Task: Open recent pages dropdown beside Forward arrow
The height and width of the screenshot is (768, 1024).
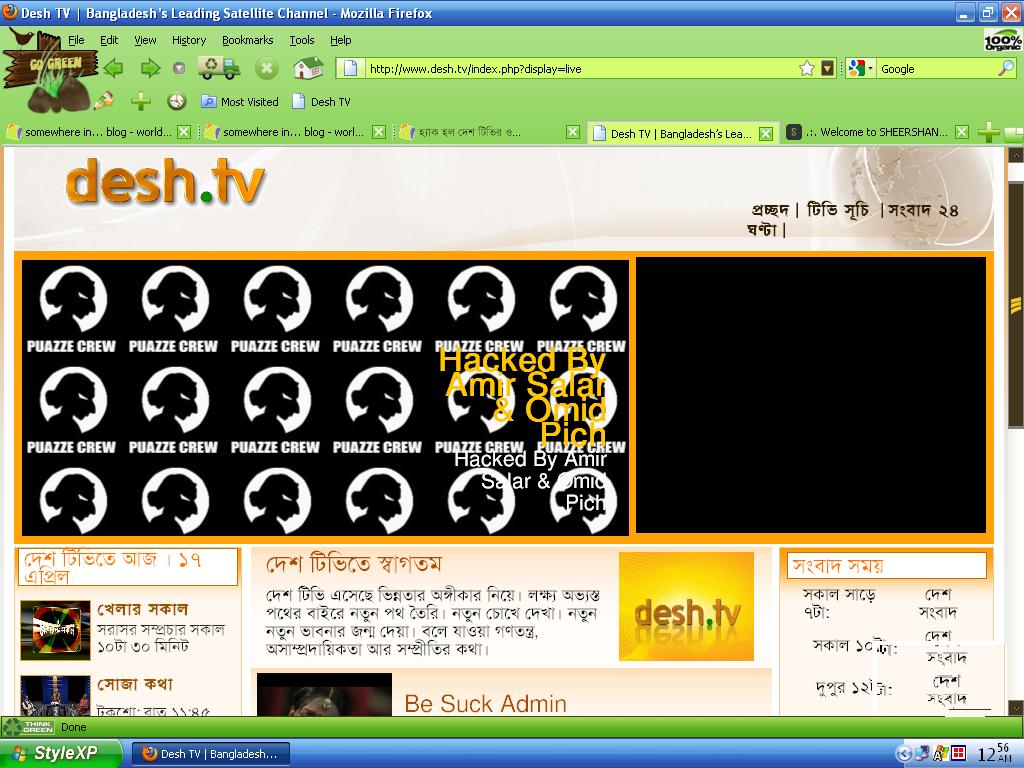Action: pyautogui.click(x=179, y=68)
